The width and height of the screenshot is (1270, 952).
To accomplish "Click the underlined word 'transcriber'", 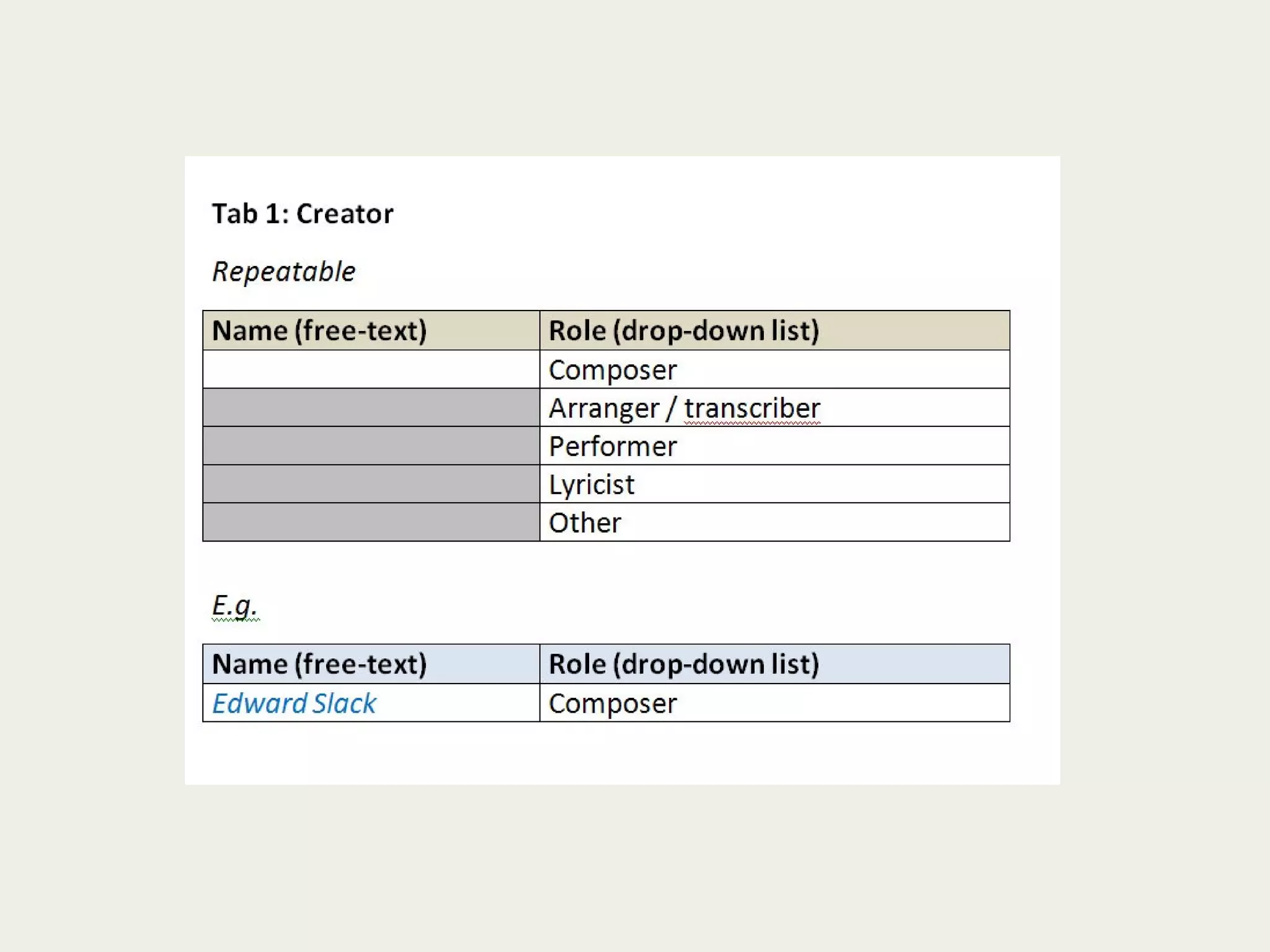I will pyautogui.click(x=752, y=409).
